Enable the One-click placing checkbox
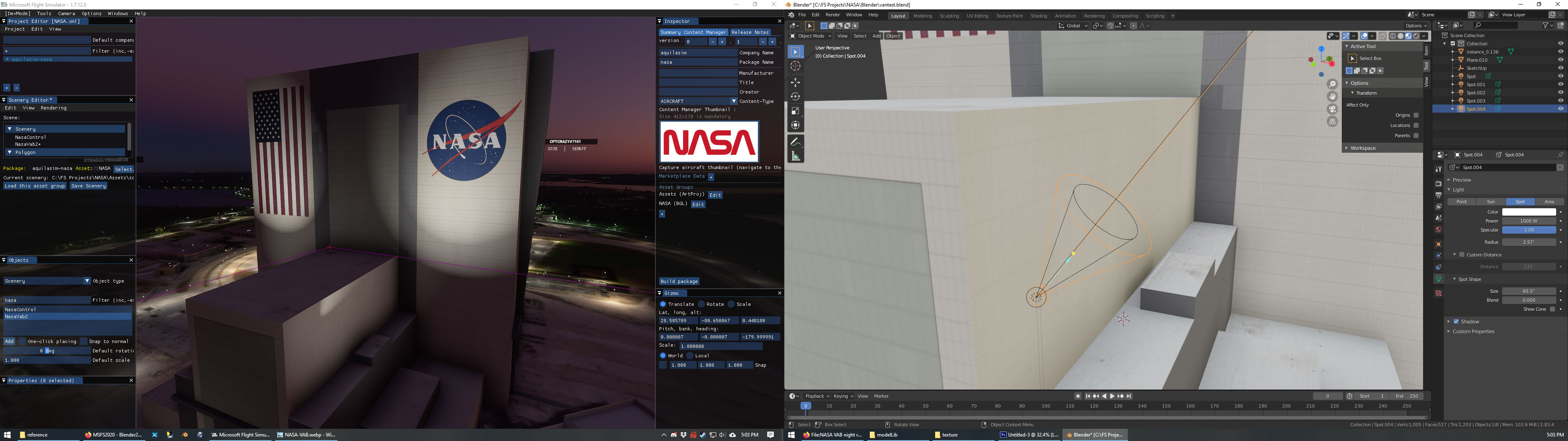This screenshot has width=1568, height=441. pyautogui.click(x=22, y=341)
